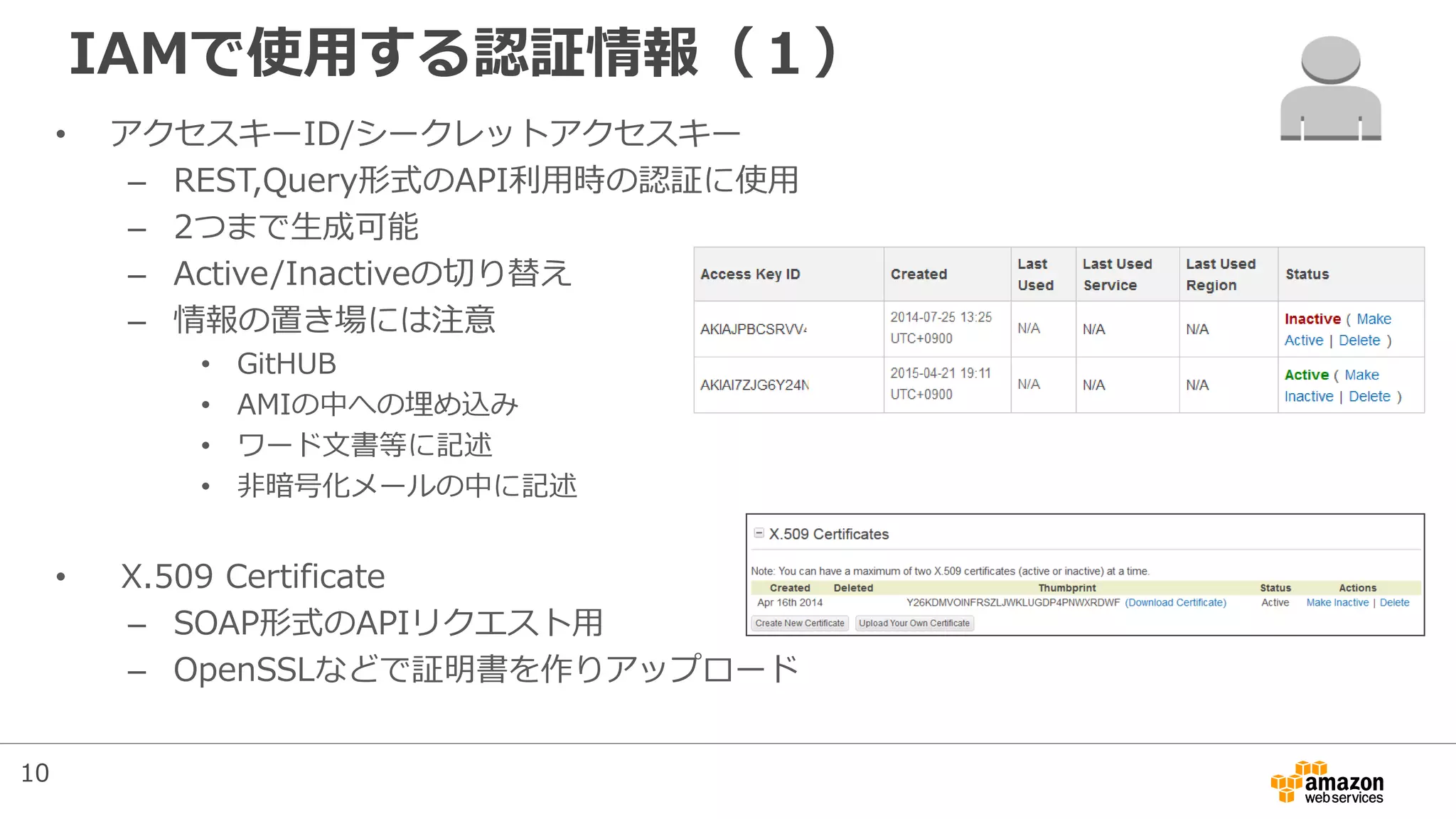
Task: Click the X.509 Certificate bullet heading
Action: (252, 576)
